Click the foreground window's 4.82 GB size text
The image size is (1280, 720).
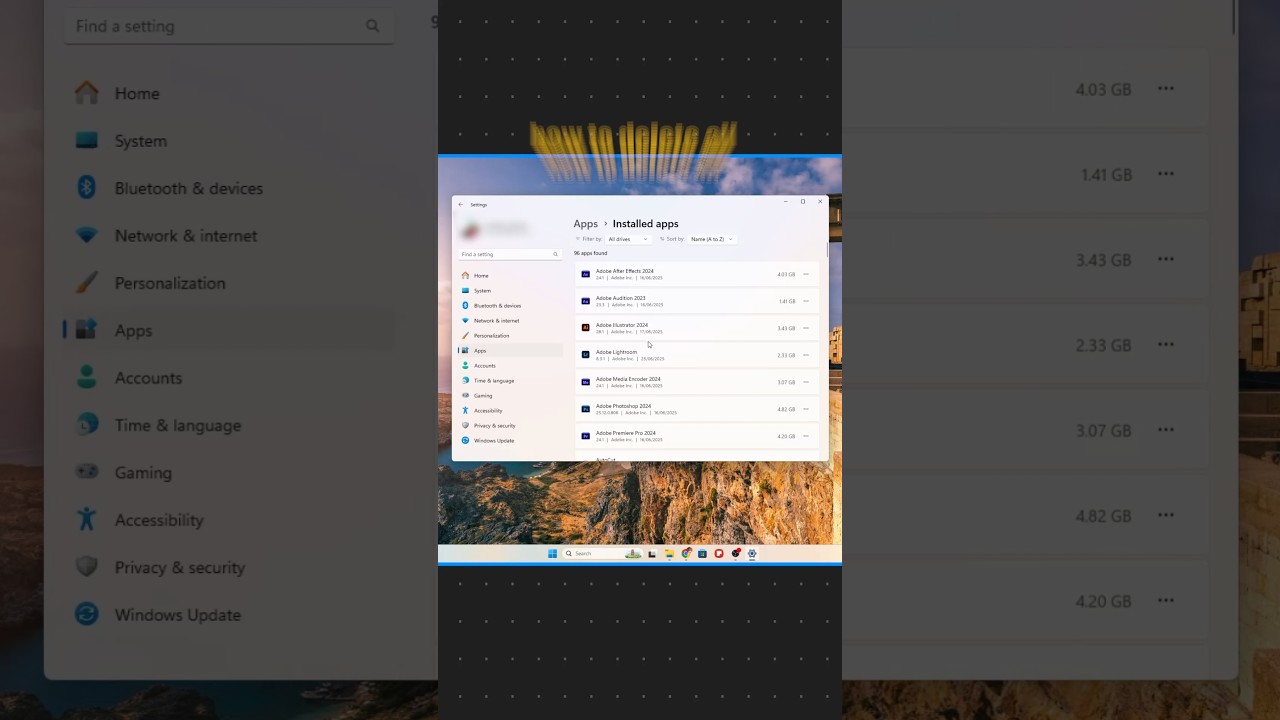click(x=786, y=409)
